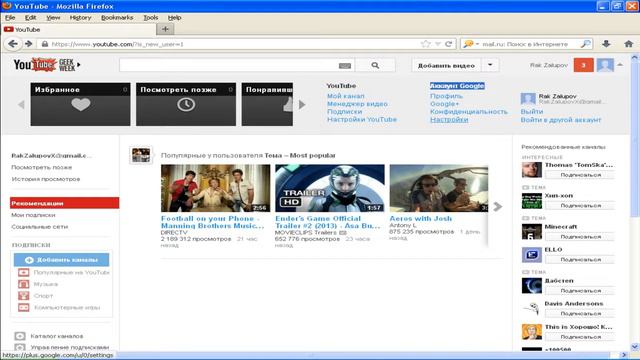Open the Менеджер видео link
The width and height of the screenshot is (640, 360).
[357, 104]
